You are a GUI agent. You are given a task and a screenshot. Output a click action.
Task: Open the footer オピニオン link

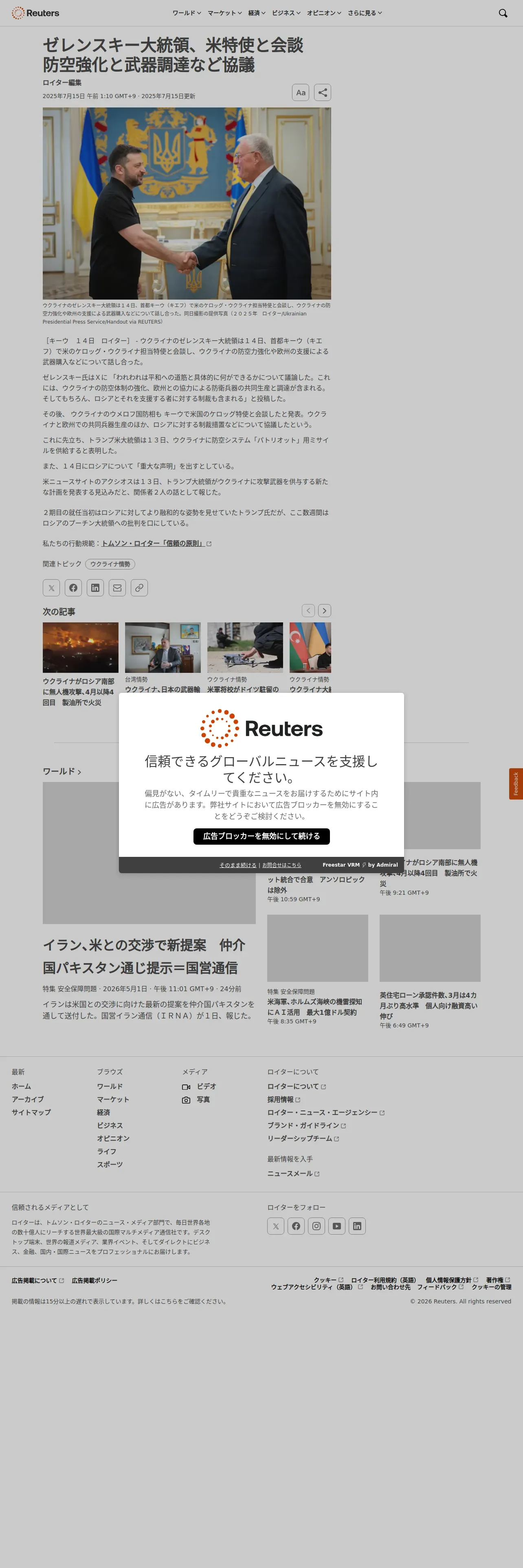pyautogui.click(x=113, y=1138)
